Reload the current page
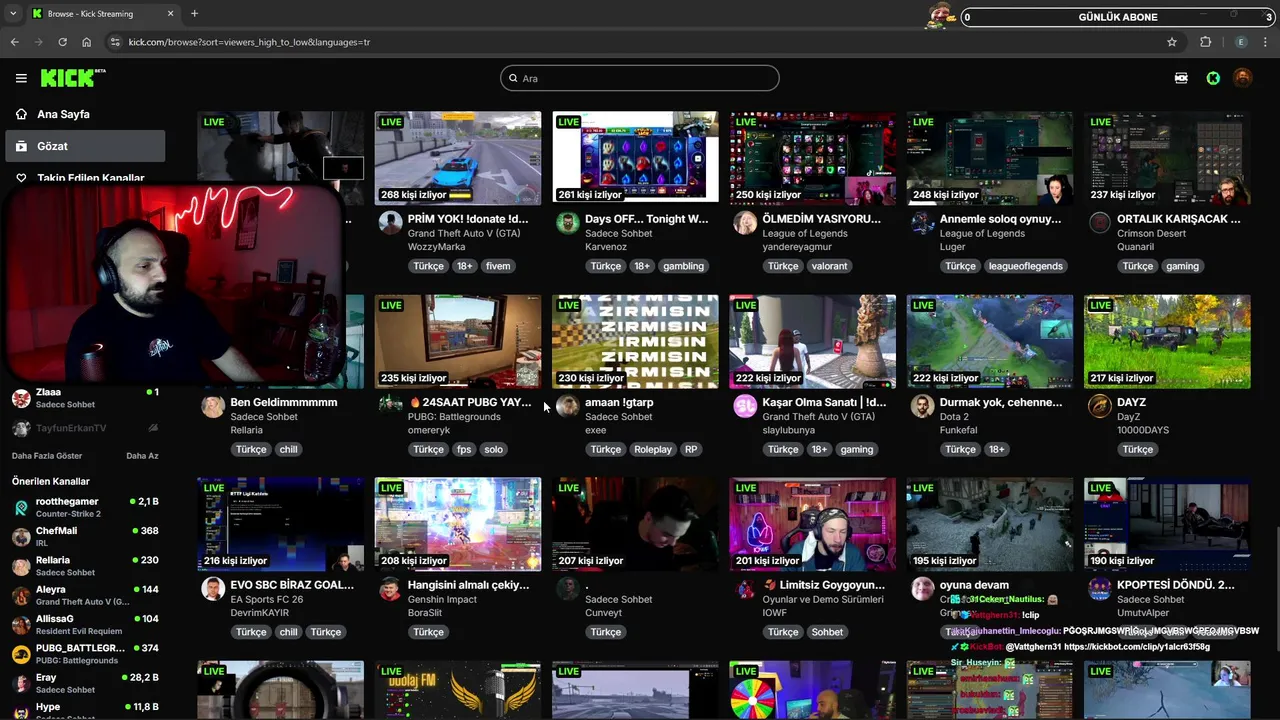The image size is (1280, 720). point(62,42)
